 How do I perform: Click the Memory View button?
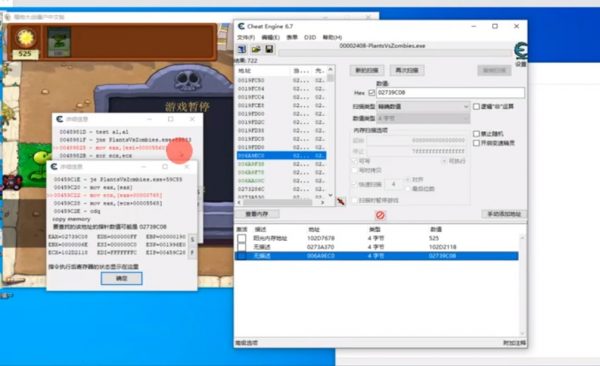[256, 214]
